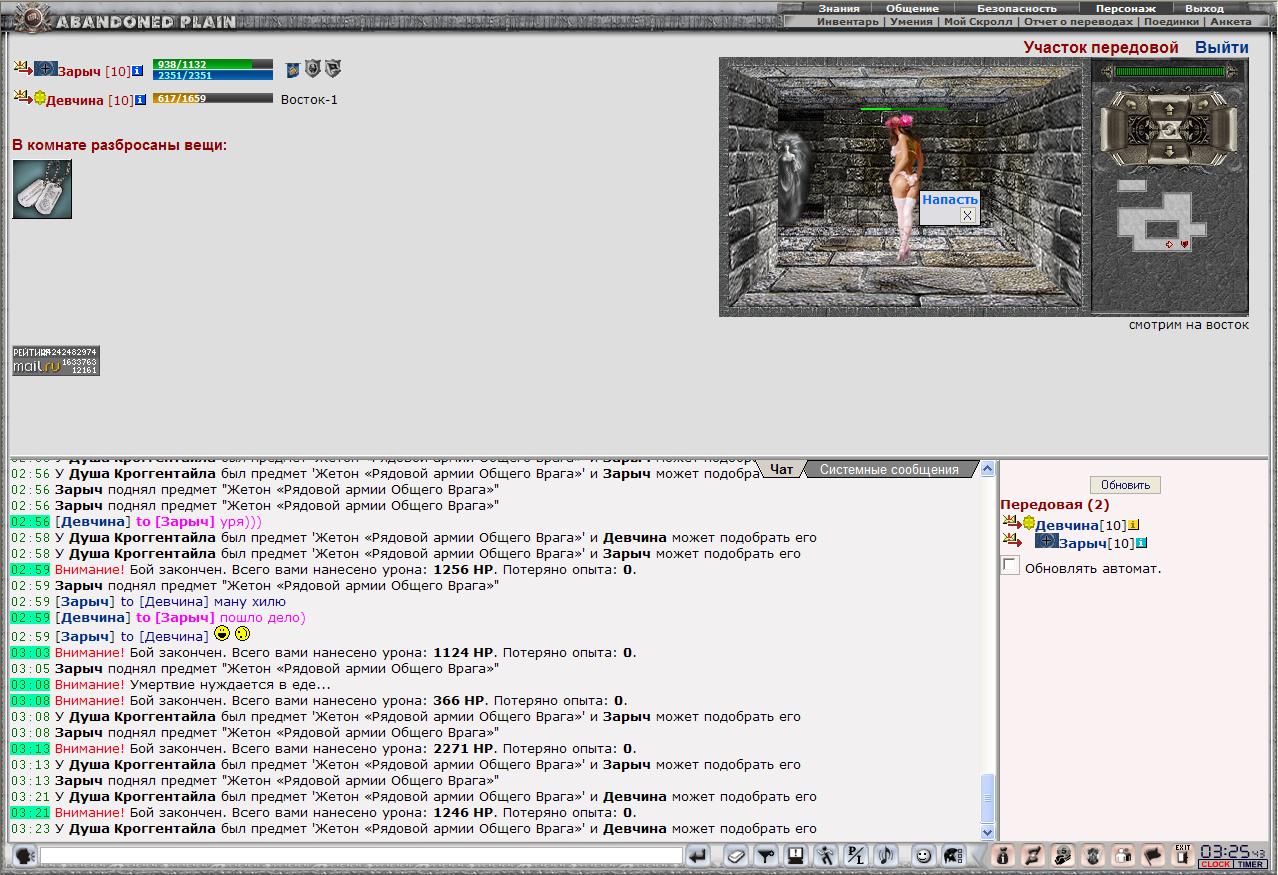
Task: Open the Персонаж menu
Action: (1125, 8)
